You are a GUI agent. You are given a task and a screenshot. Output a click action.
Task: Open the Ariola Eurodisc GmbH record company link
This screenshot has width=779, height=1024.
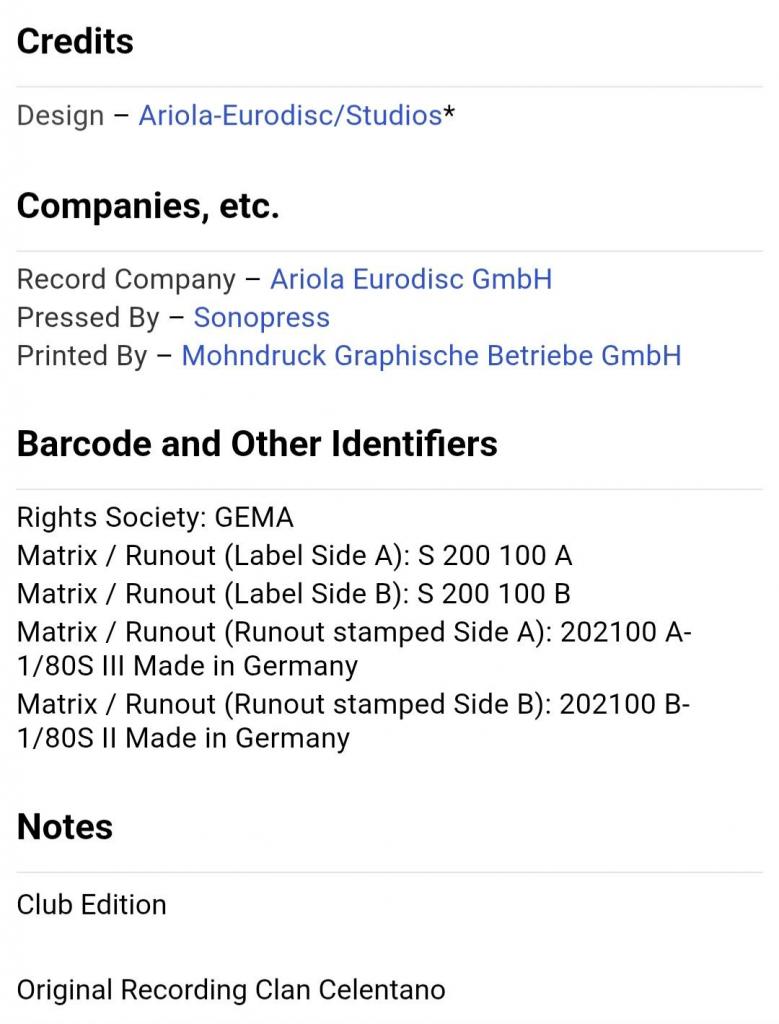point(411,279)
